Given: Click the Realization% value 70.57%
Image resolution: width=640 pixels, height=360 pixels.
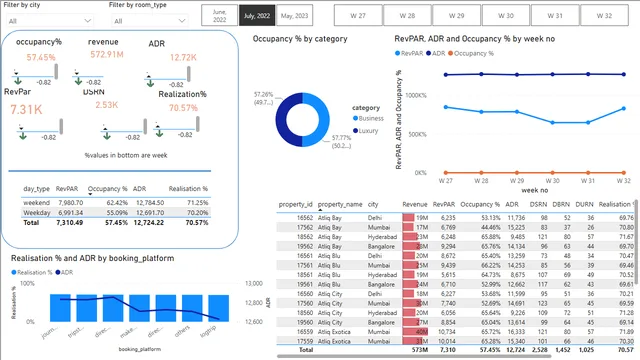Looking at the screenshot, I should point(183,108).
